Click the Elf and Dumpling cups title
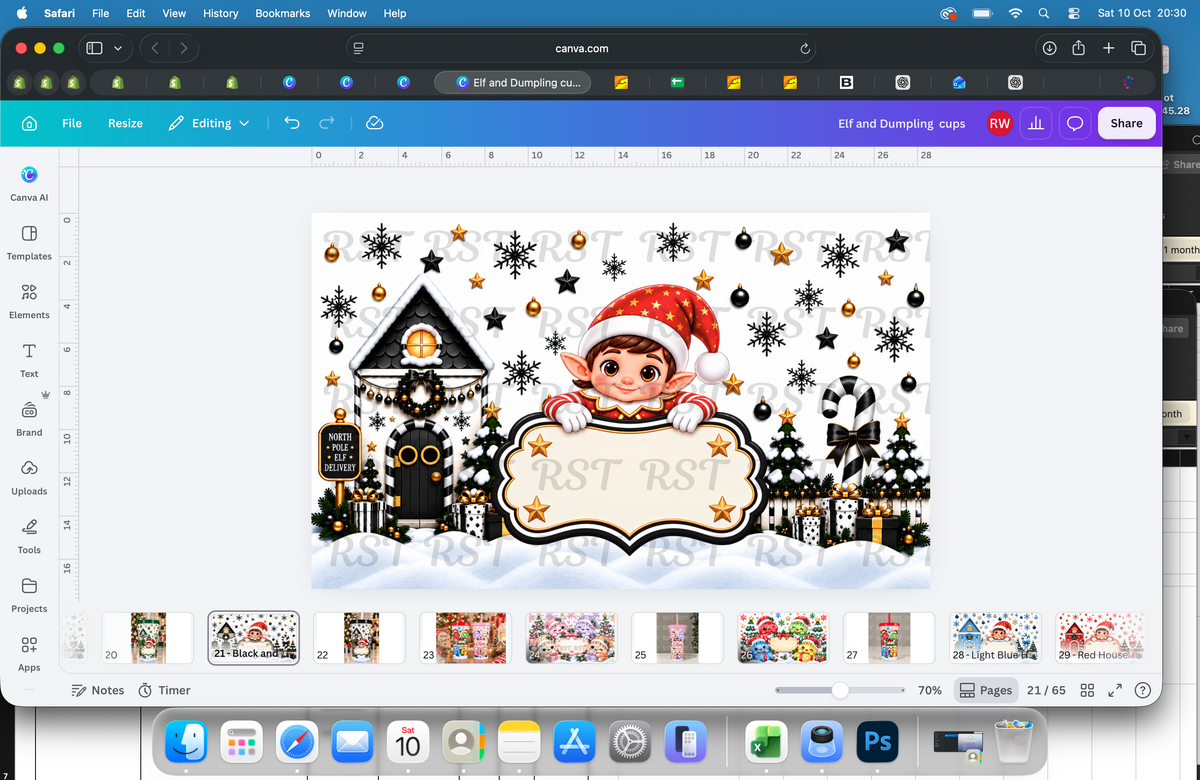Screen dimensions: 1200x780 (x=902, y=123)
